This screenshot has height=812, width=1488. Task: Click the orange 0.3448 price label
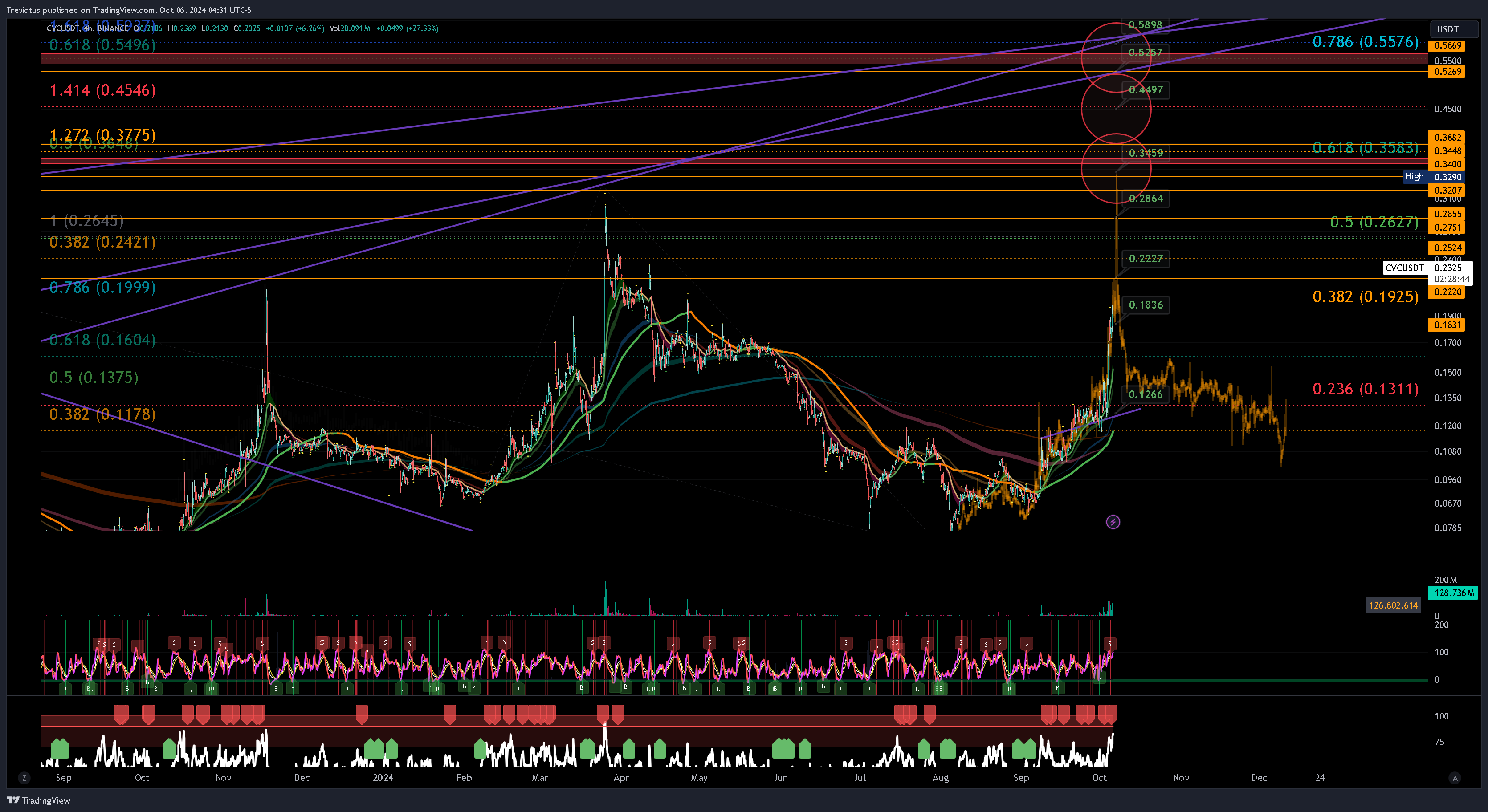[1447, 151]
